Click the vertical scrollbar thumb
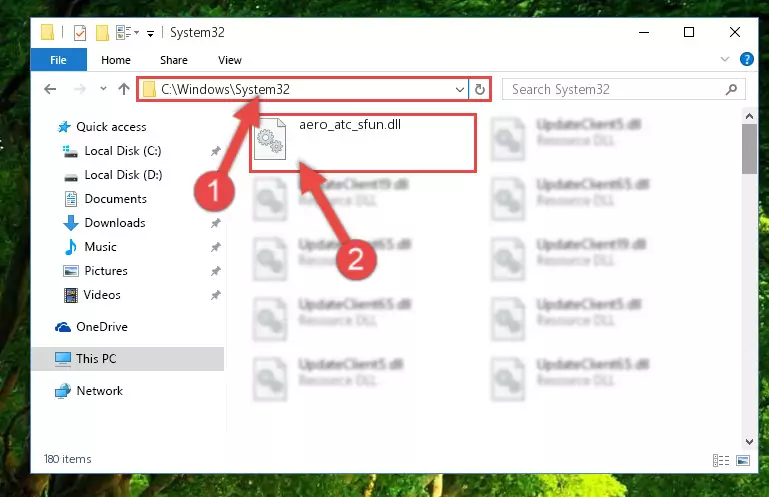Image resolution: width=769 pixels, height=497 pixels. [x=749, y=149]
